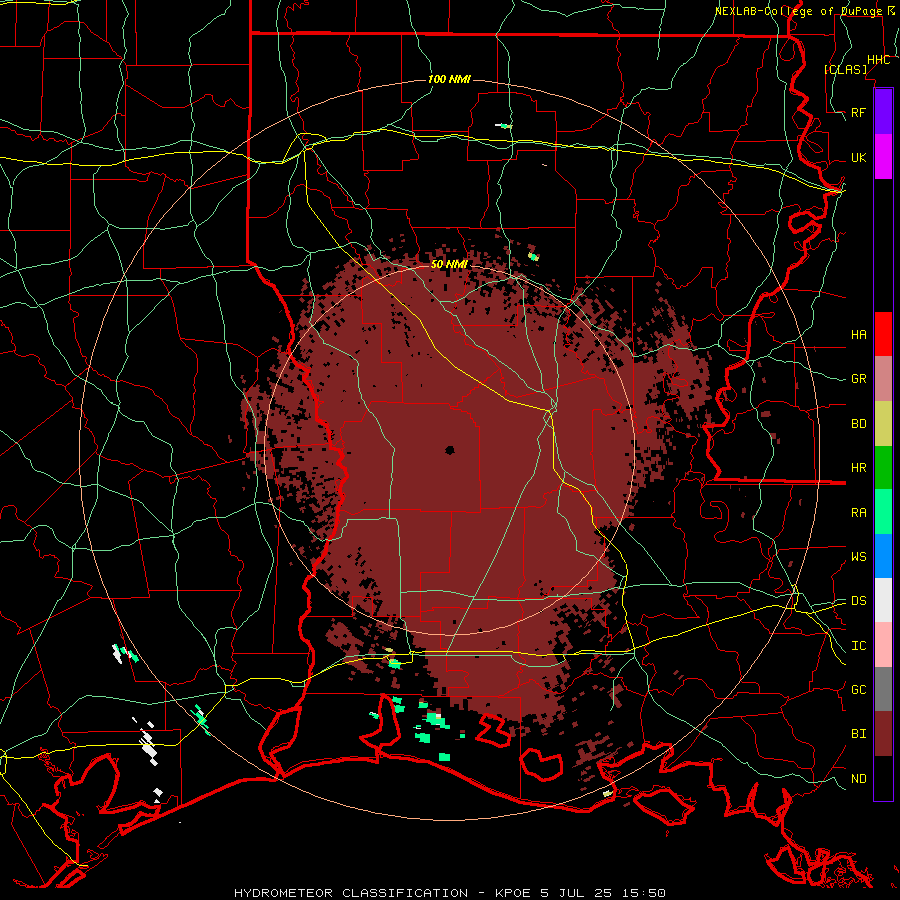
Task: Click the BI biological dark red swatch
Action: tap(883, 734)
